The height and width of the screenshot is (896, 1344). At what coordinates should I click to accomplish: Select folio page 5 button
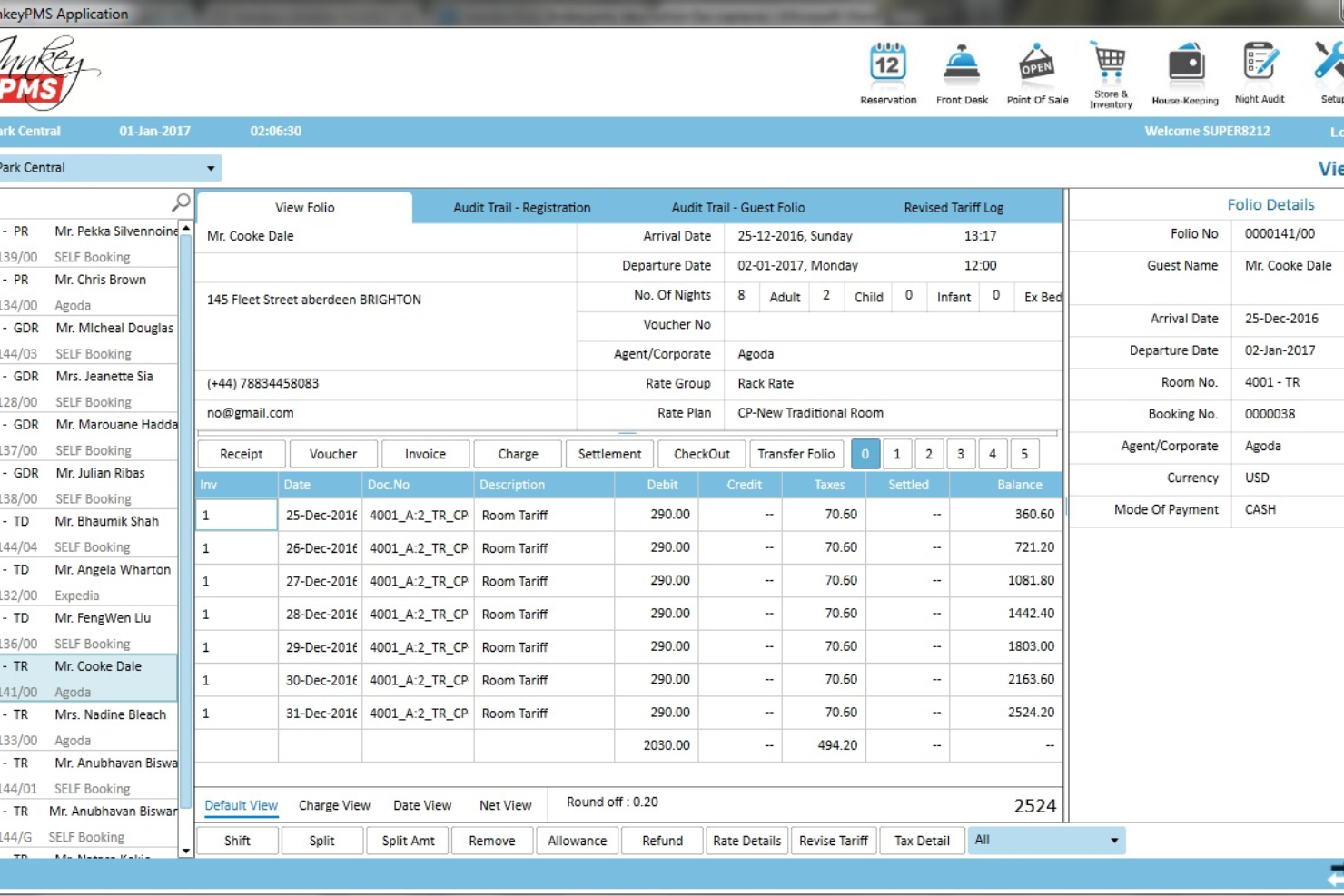click(1023, 454)
